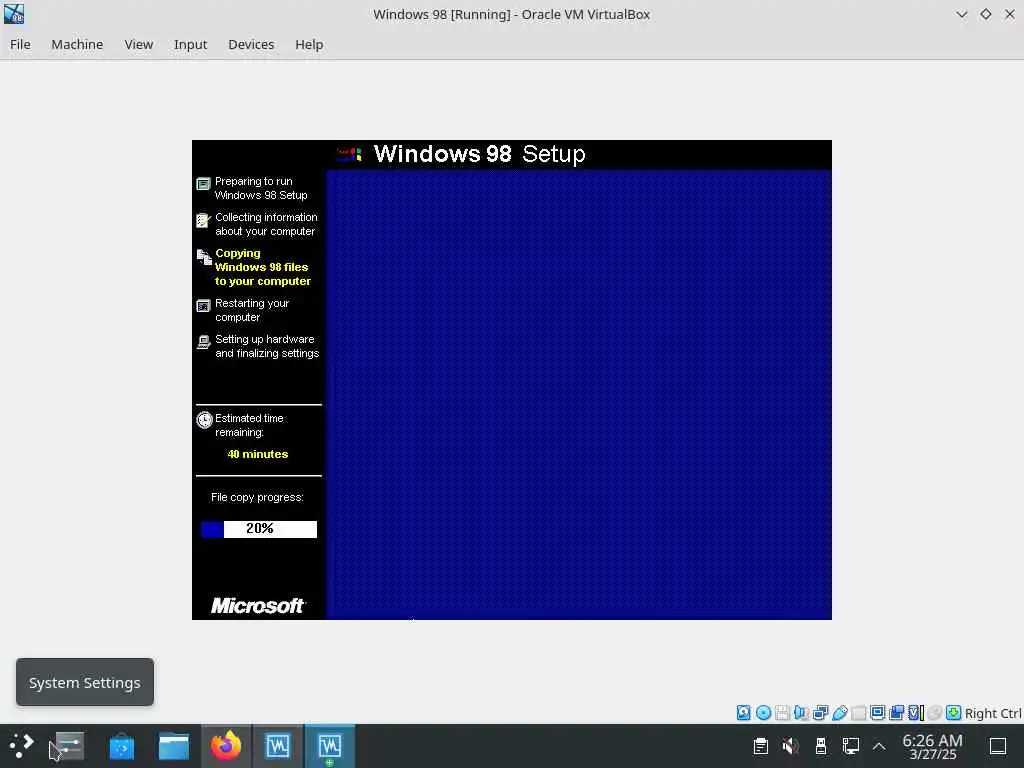Close the VirtualBox window
The height and width of the screenshot is (768, 1024).
click(x=1010, y=14)
